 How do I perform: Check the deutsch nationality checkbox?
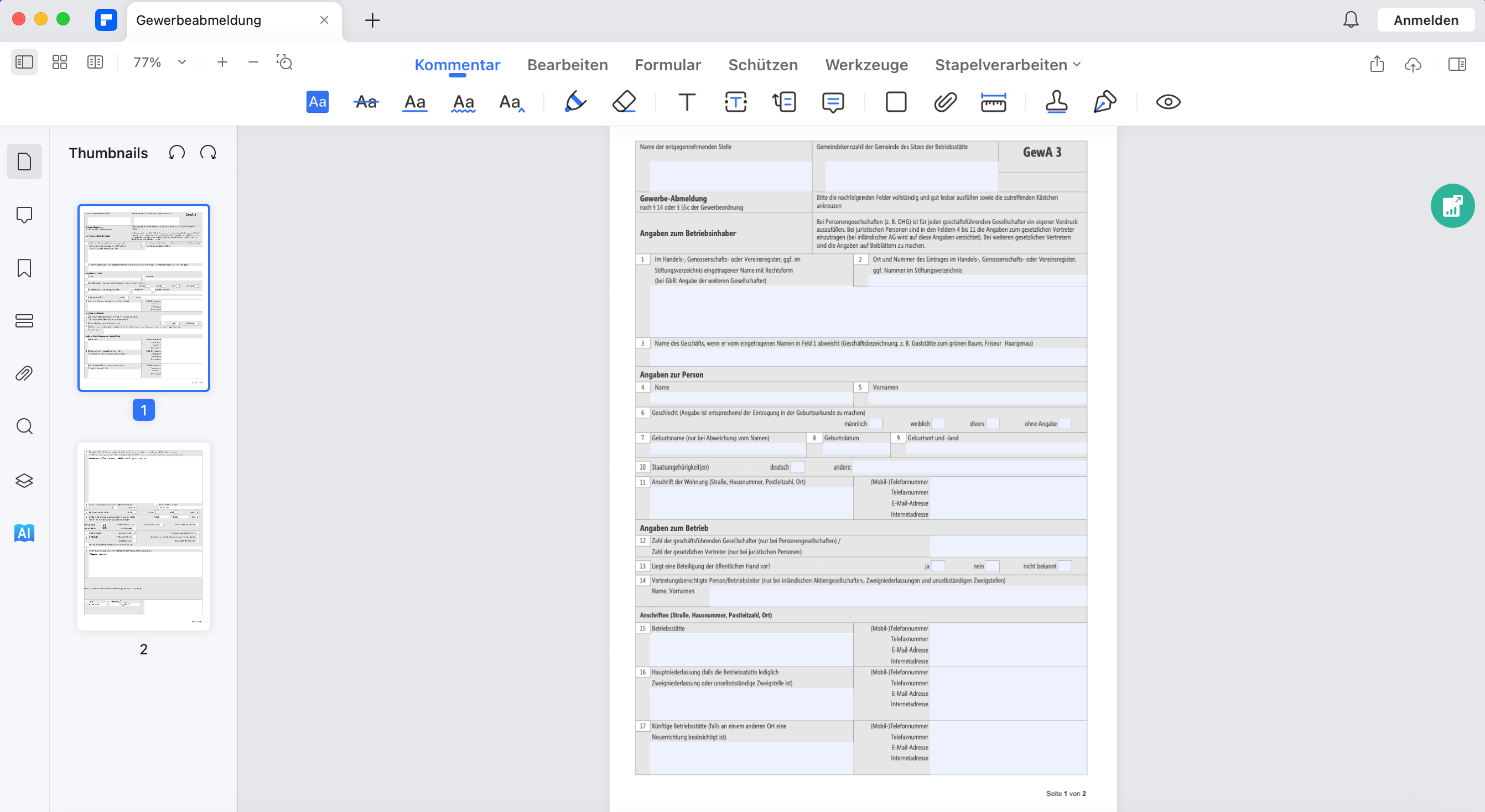[x=798, y=467]
